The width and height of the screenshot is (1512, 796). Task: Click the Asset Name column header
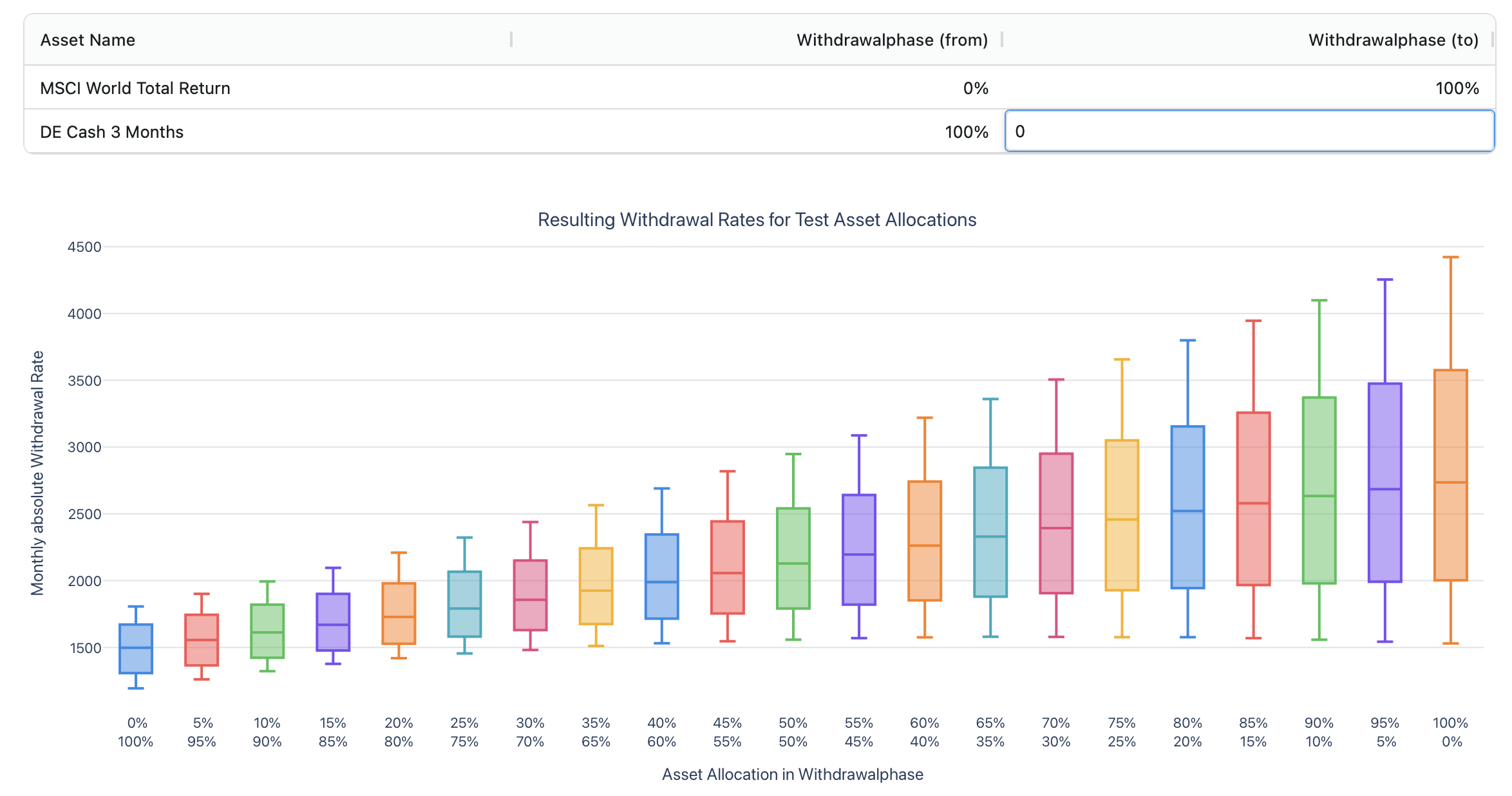(88, 40)
